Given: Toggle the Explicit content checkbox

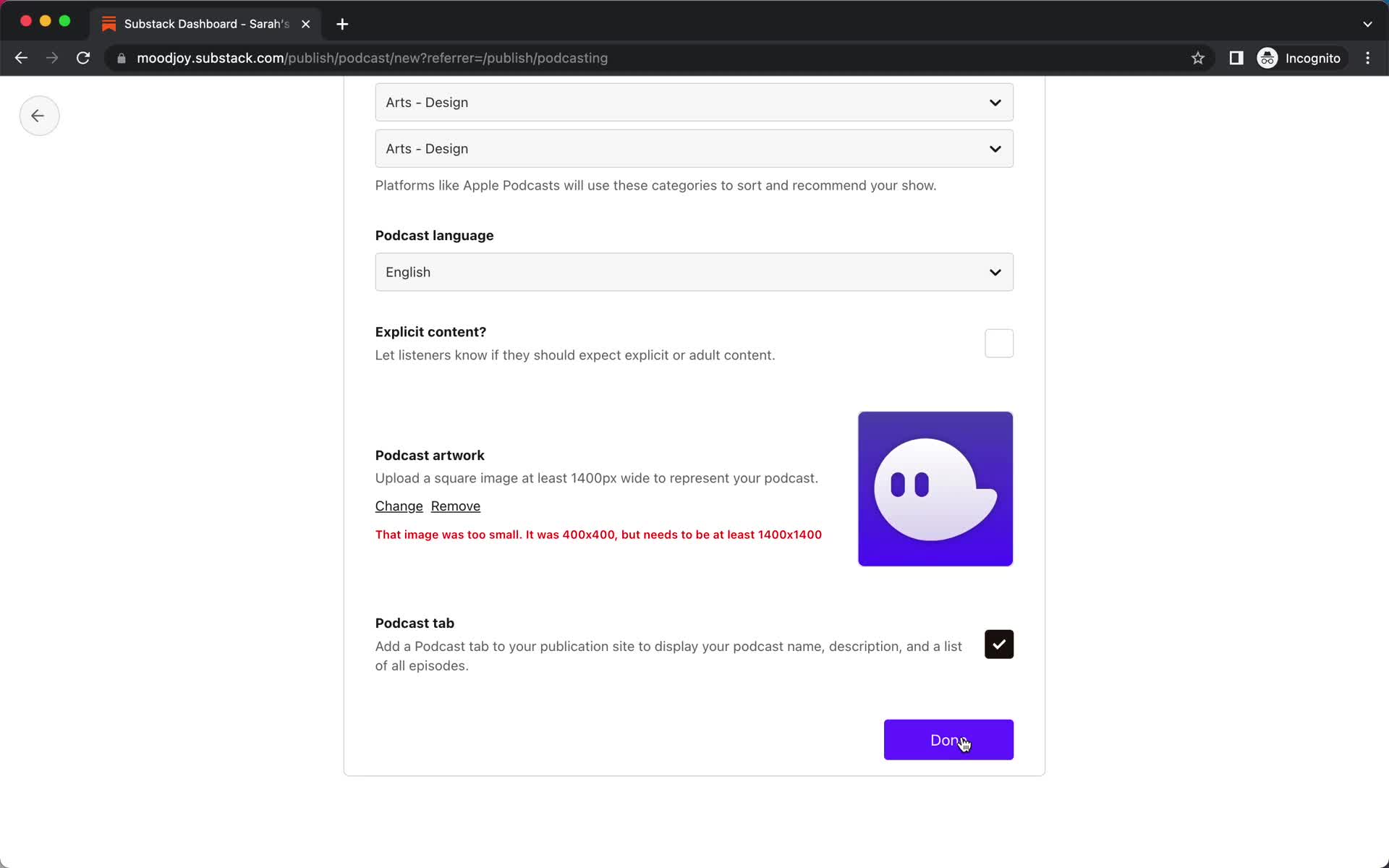Looking at the screenshot, I should click(998, 343).
